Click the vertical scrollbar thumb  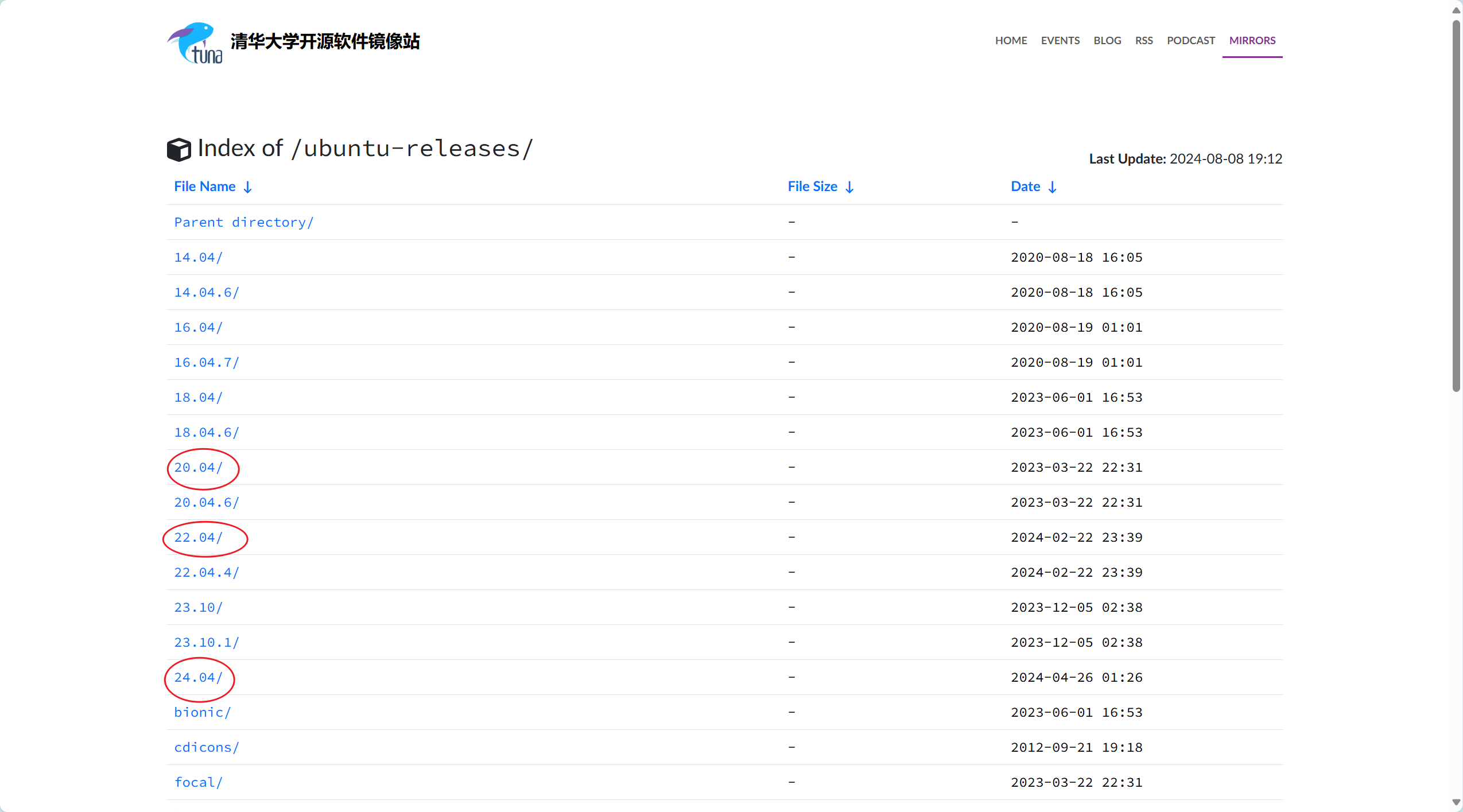click(1456, 207)
